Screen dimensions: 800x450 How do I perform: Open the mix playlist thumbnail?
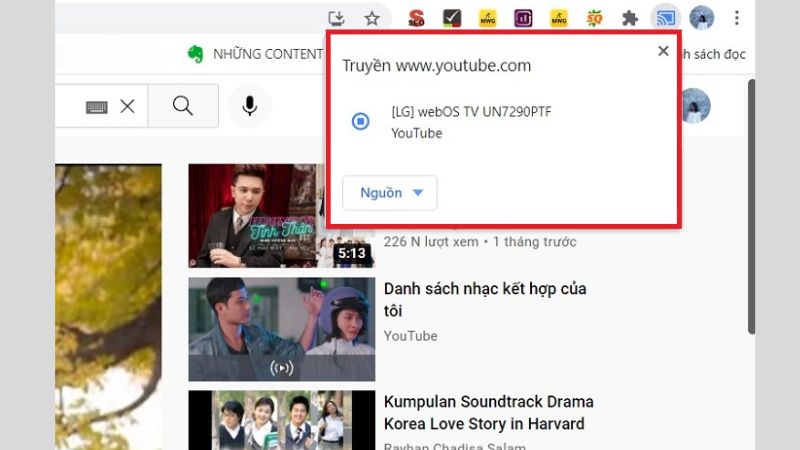tap(282, 330)
